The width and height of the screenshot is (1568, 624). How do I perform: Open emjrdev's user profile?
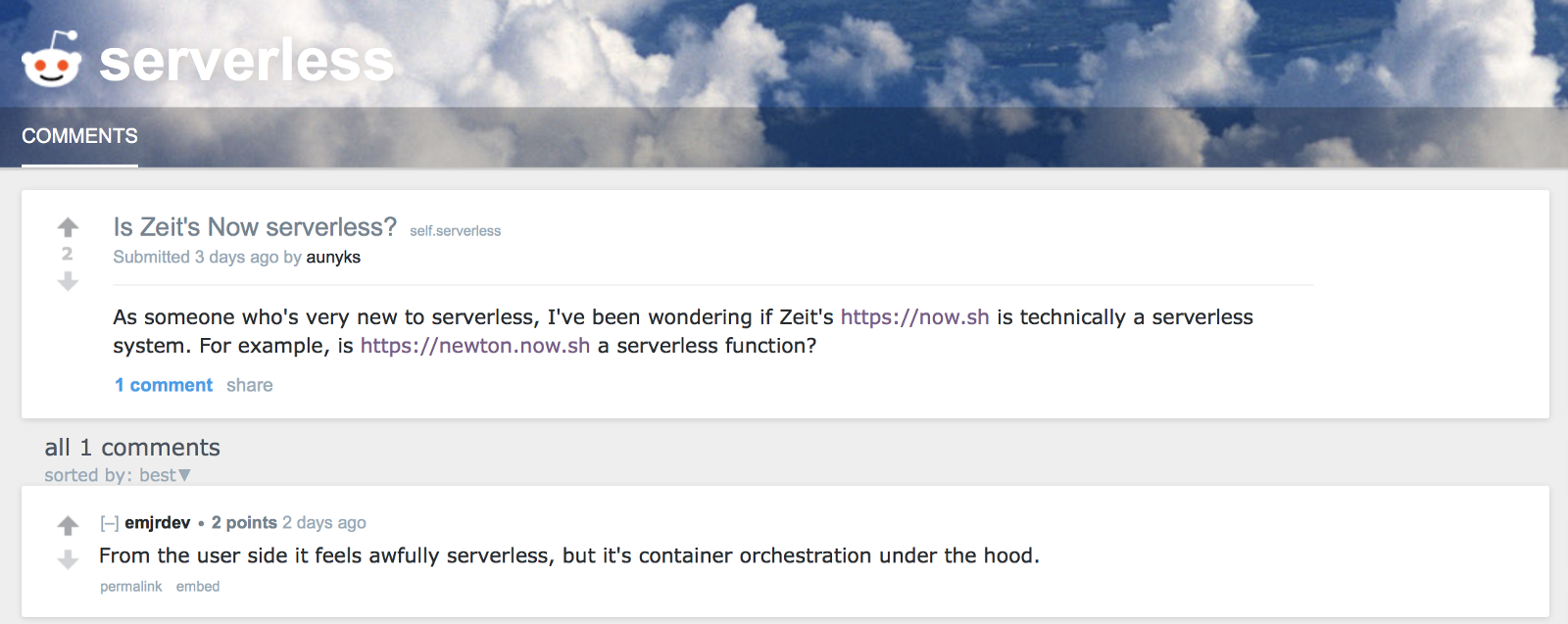[x=157, y=523]
